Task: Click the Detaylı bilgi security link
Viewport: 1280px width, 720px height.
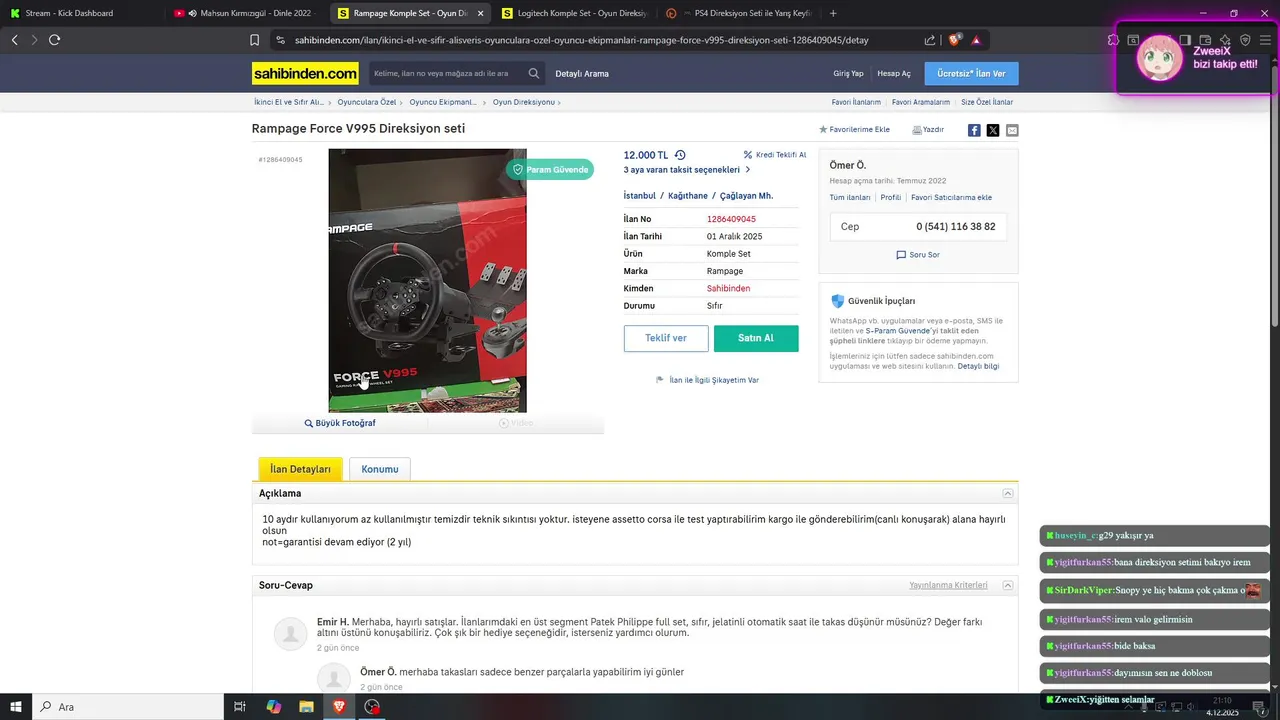Action: tap(978, 366)
